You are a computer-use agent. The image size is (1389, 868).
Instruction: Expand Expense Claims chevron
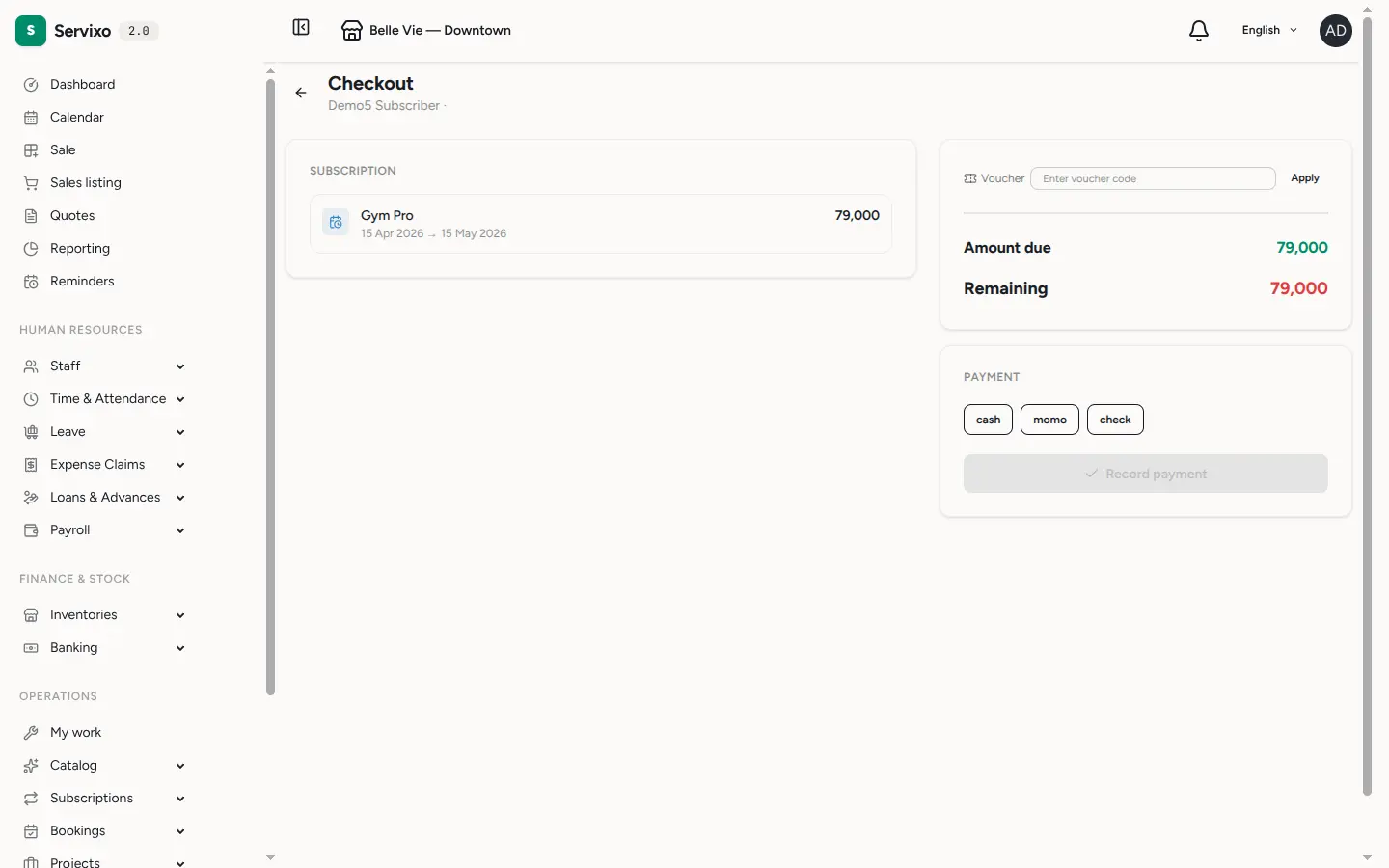180,465
